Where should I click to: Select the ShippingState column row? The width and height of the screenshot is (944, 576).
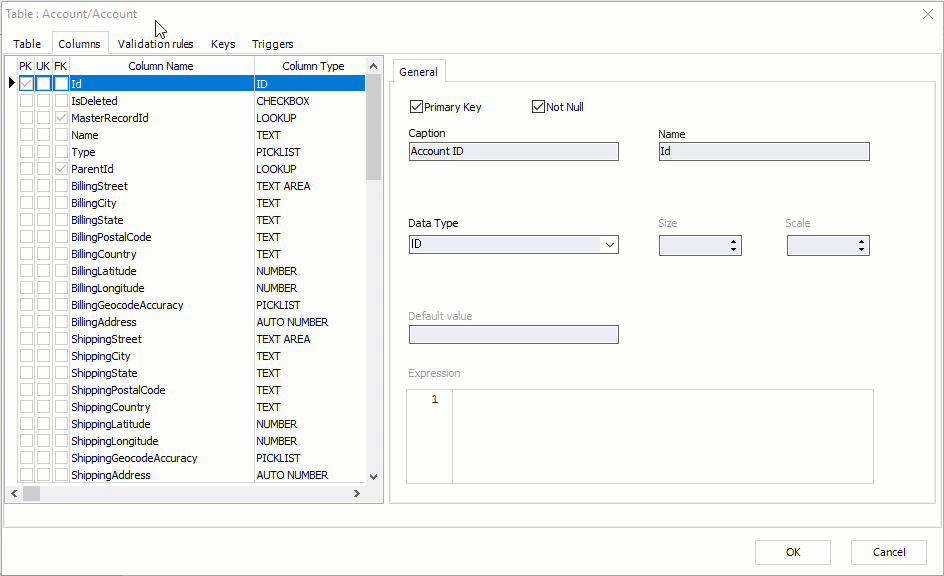[x=191, y=373]
